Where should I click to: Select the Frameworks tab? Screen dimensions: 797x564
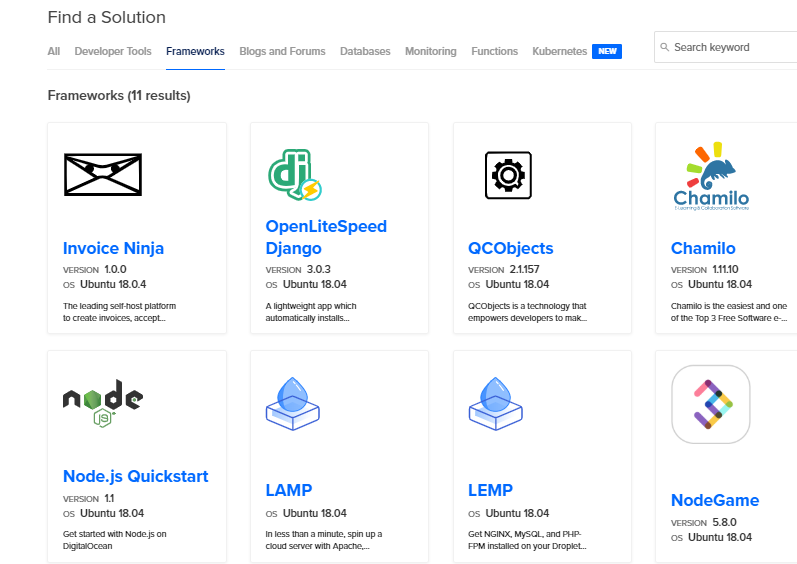tap(195, 51)
